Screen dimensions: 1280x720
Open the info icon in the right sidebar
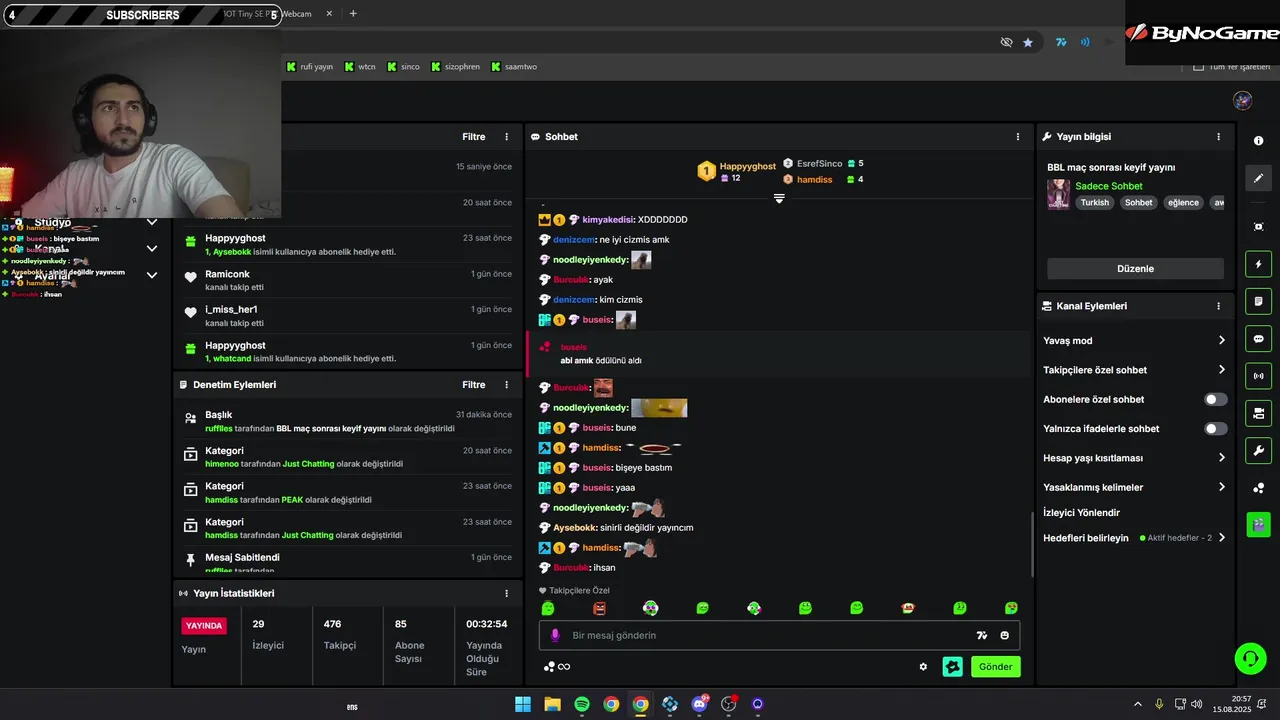(1258, 141)
